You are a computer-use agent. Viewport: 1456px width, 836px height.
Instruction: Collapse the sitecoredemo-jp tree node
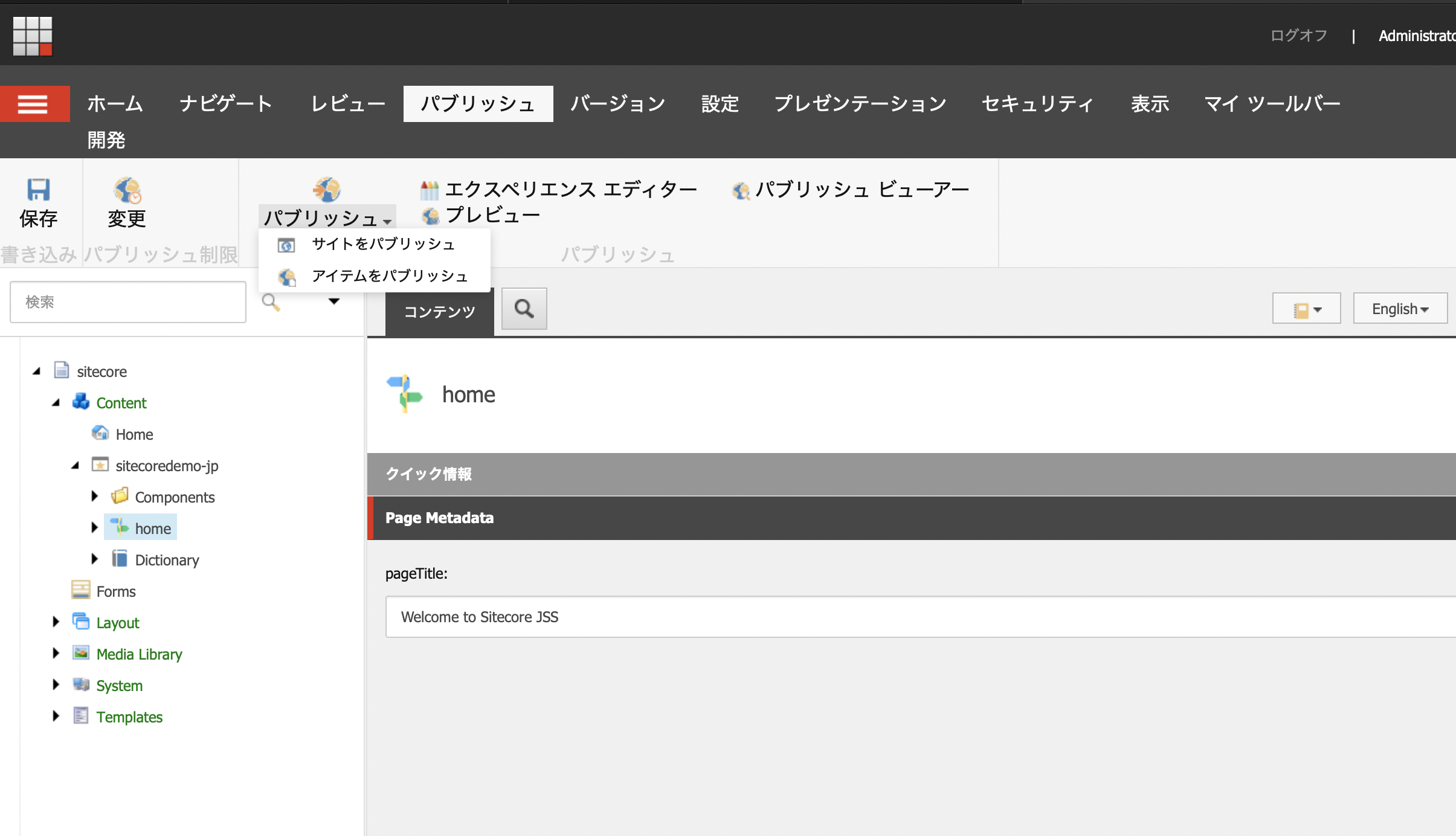76,466
